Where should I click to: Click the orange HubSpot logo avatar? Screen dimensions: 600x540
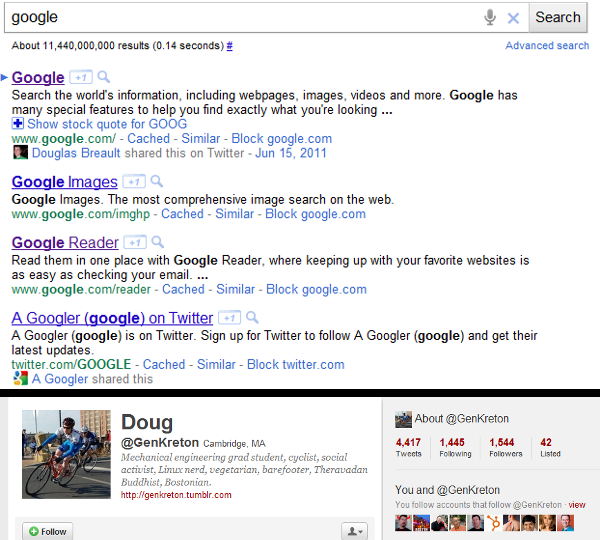pos(493,523)
